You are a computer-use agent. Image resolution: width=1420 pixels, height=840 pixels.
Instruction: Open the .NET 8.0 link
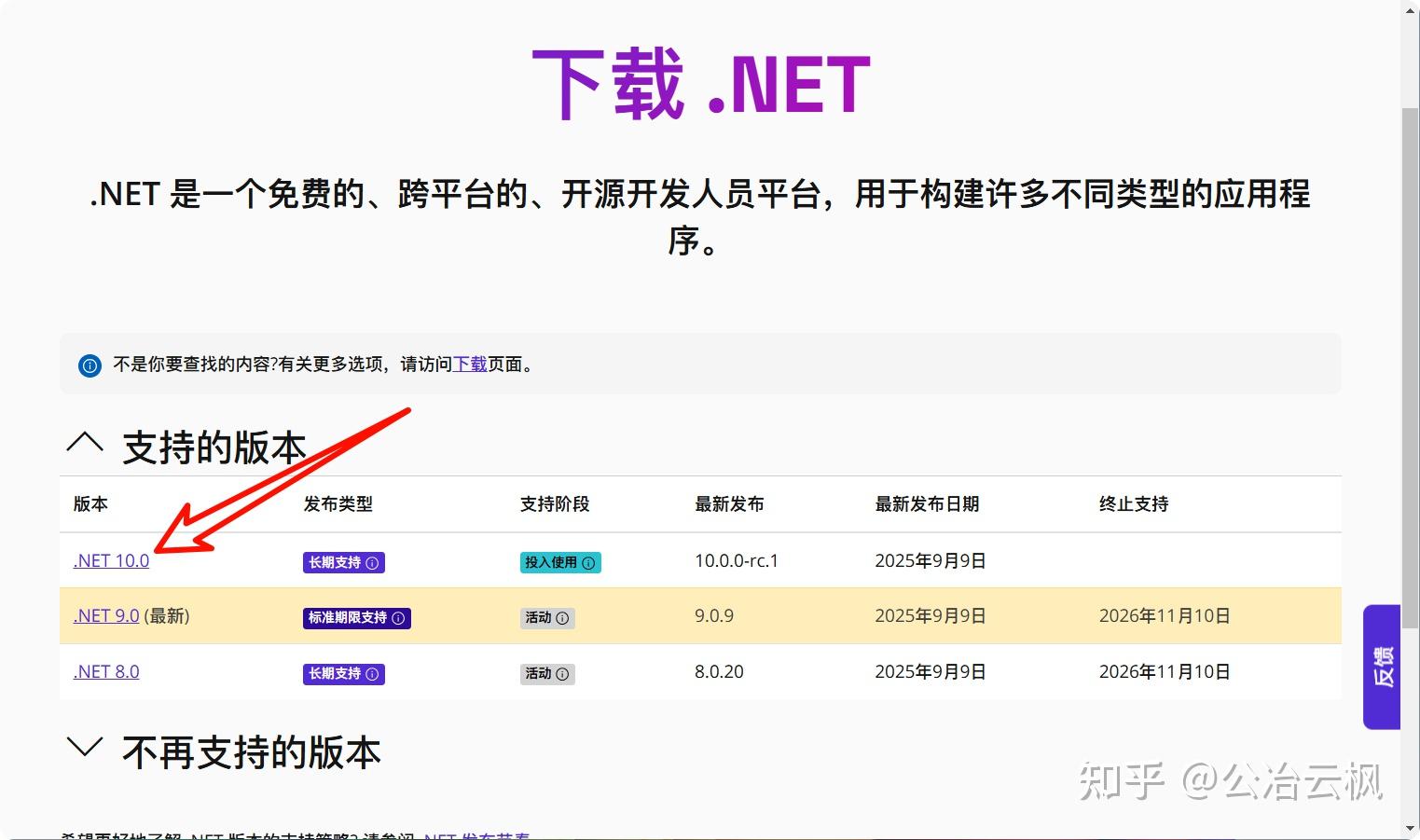[x=105, y=671]
